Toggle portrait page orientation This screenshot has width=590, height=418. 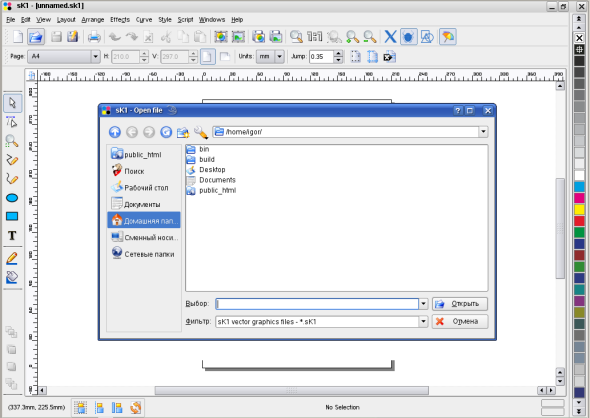point(207,57)
